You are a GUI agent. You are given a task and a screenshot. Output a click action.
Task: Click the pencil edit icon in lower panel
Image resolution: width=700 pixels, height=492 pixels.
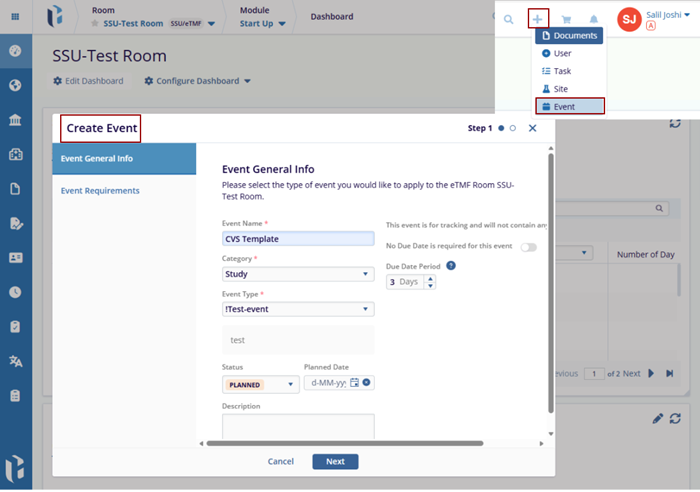click(x=657, y=418)
